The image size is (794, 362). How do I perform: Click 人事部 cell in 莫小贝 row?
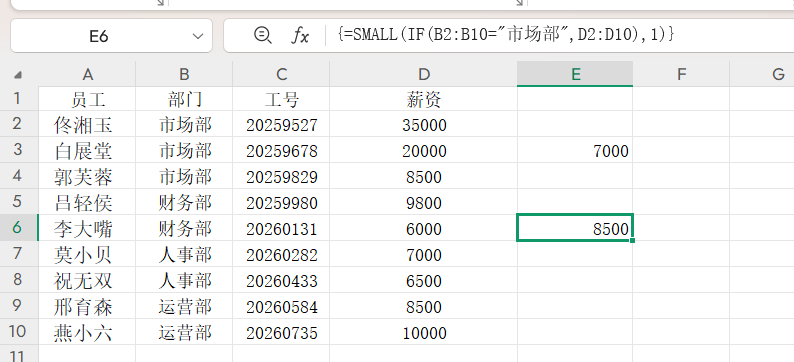[184, 254]
